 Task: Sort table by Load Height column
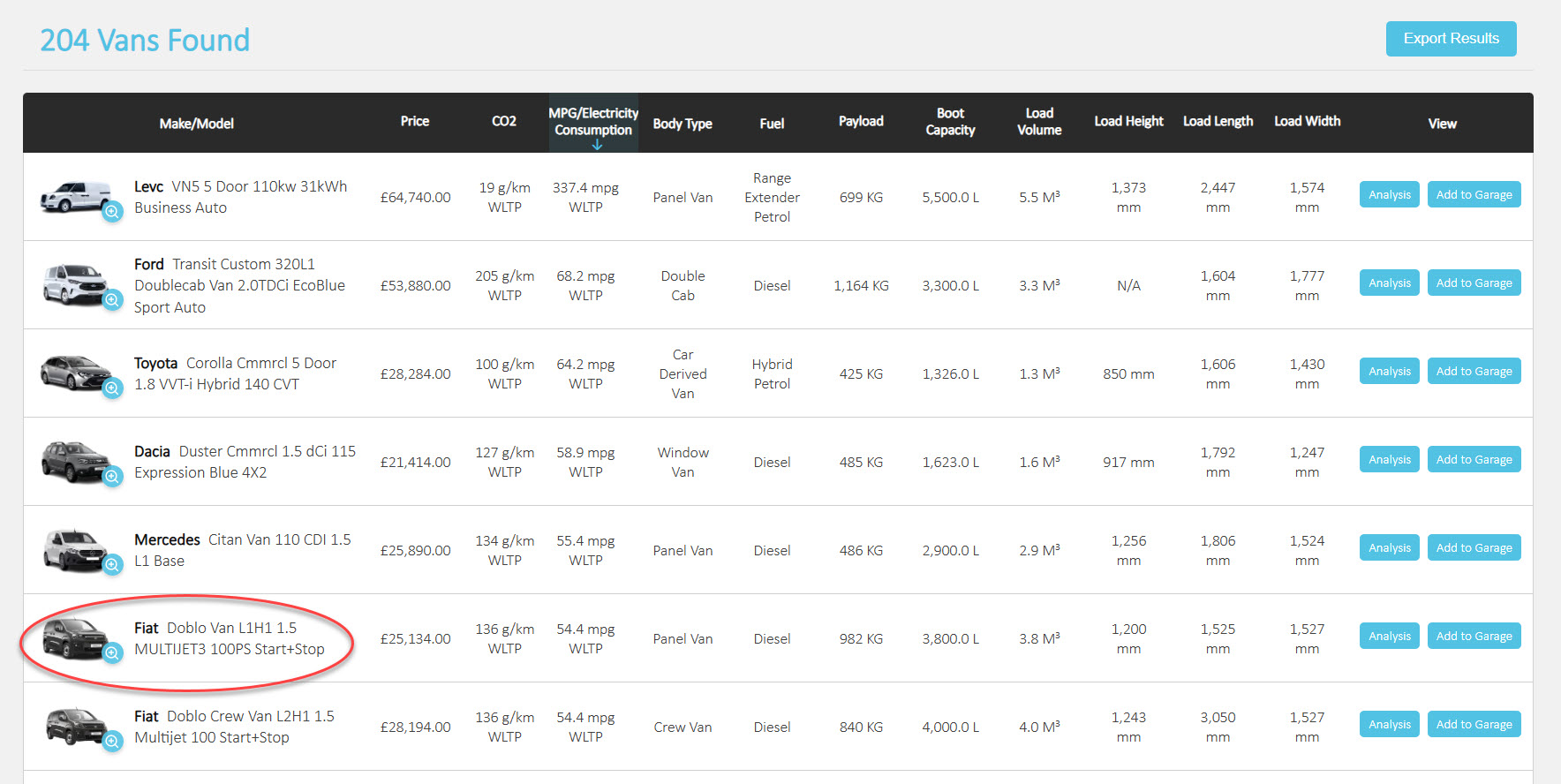pyautogui.click(x=1128, y=121)
